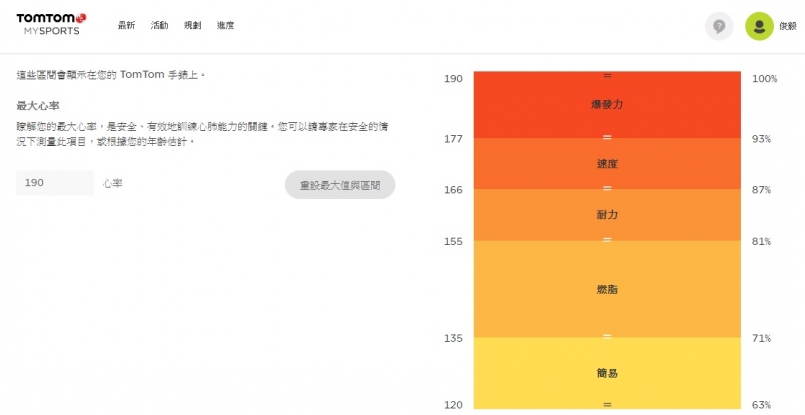Click the handle between 燃脂 and 簡易 zones
This screenshot has height=415, width=805.
tap(607, 337)
